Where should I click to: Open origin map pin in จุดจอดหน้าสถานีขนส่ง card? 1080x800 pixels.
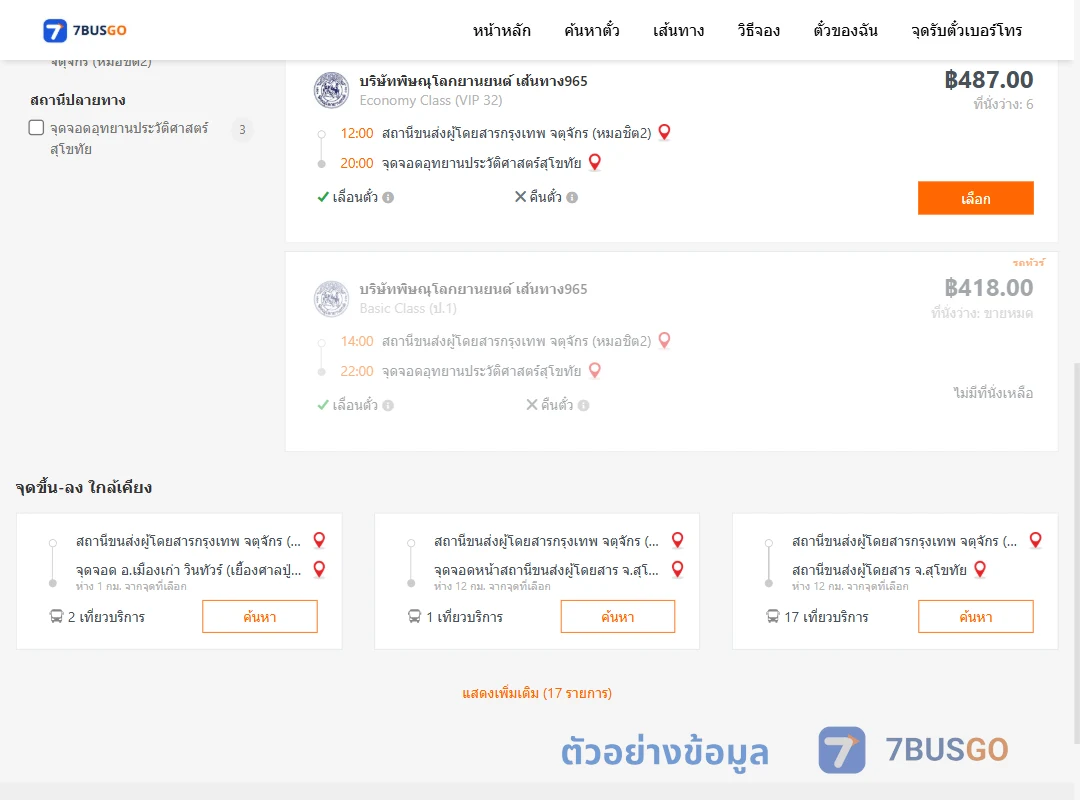(678, 540)
